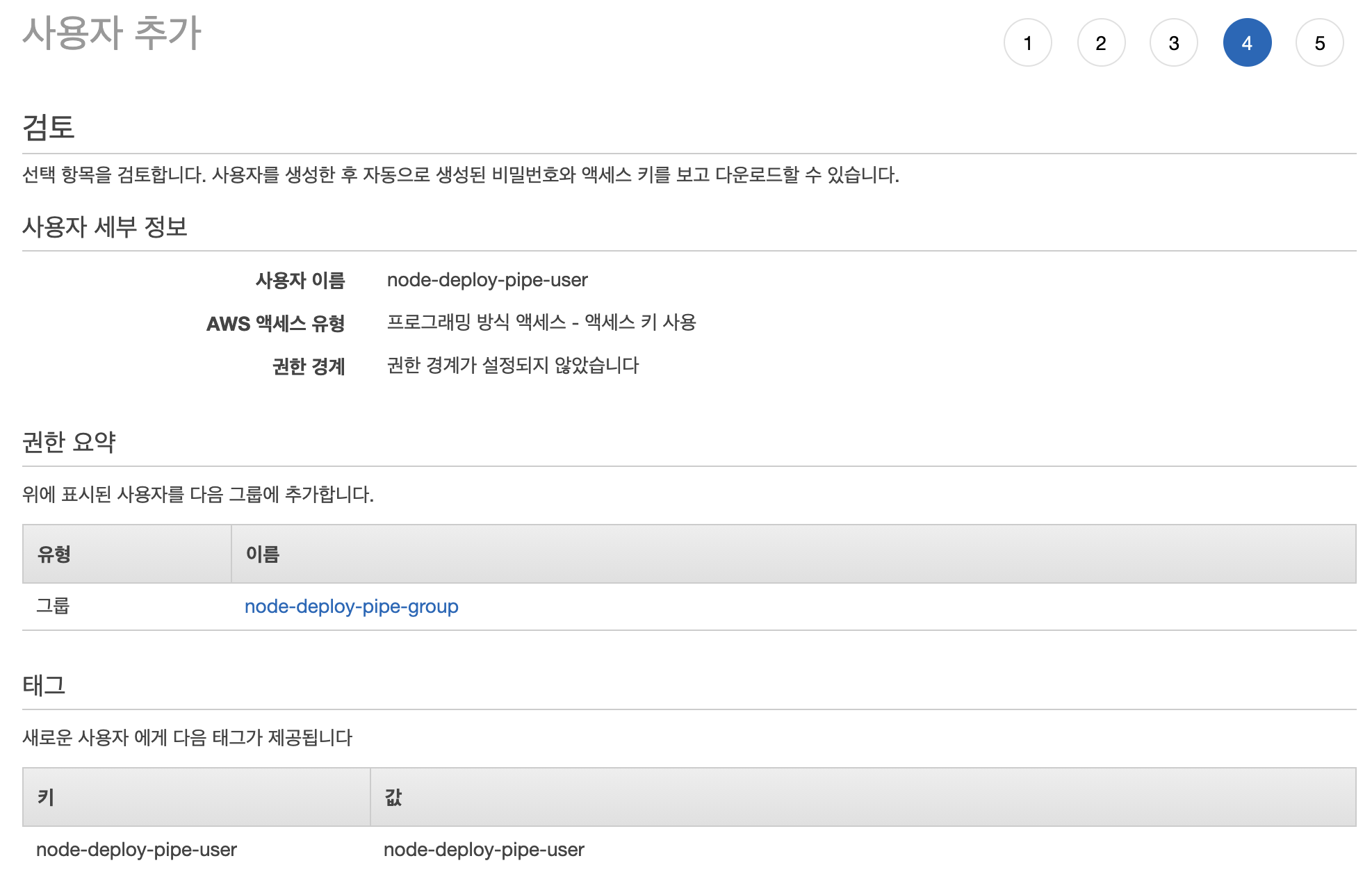The width and height of the screenshot is (1372, 888).
Task: Click the 사용자 추가 page title
Action: tap(111, 33)
